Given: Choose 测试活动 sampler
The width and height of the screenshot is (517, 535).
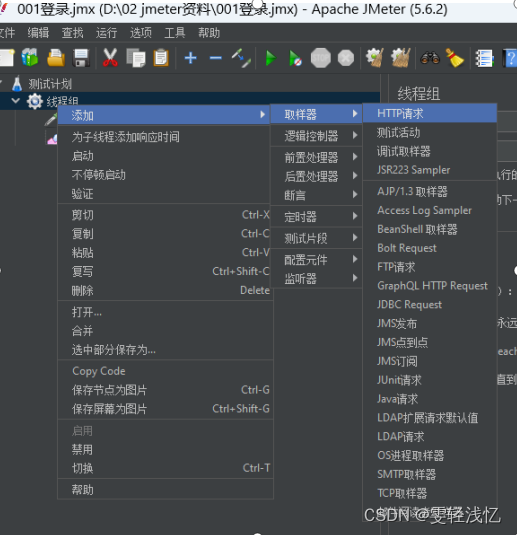Looking at the screenshot, I should click(430, 132).
